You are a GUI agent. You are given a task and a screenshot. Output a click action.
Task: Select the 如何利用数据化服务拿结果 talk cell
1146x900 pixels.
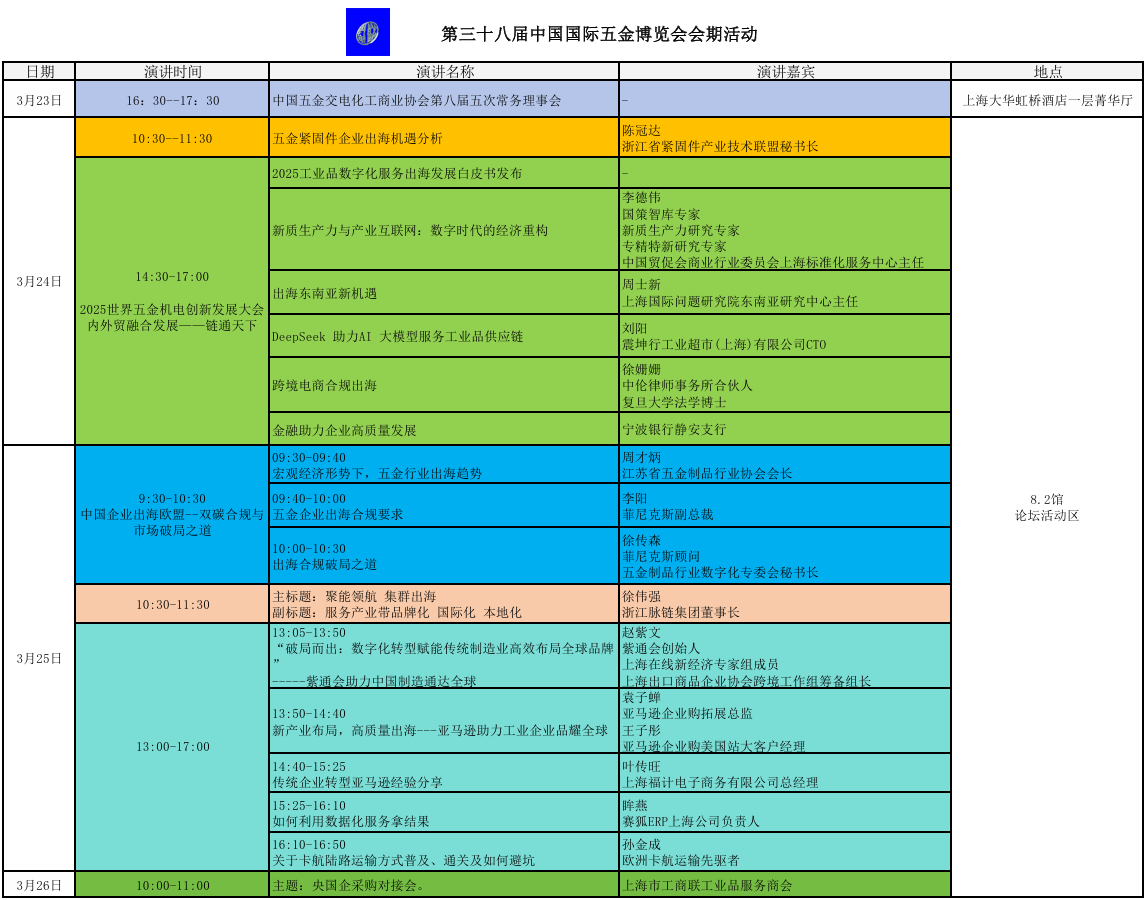click(x=444, y=812)
